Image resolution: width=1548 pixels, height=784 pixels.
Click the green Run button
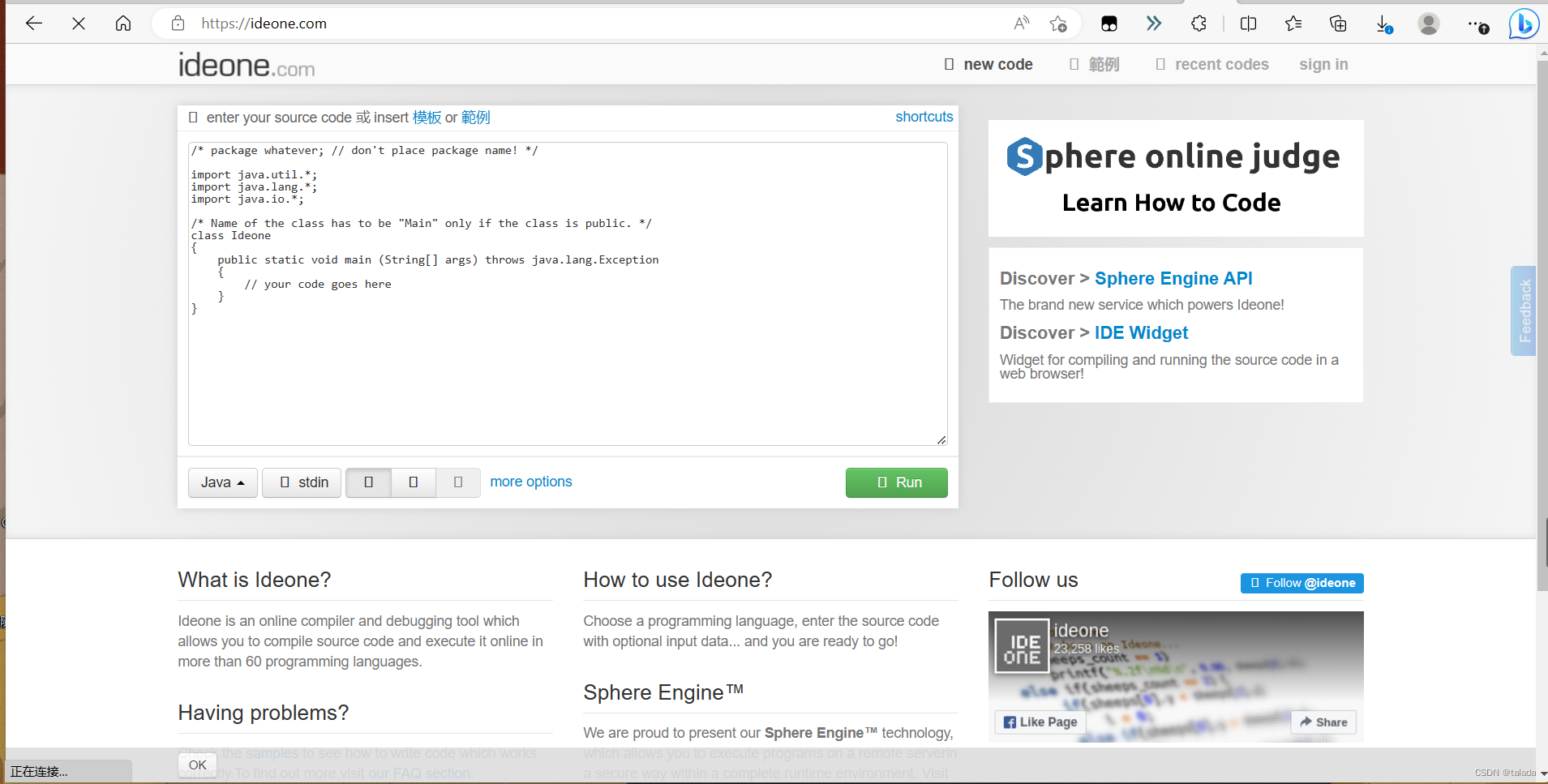coord(897,482)
